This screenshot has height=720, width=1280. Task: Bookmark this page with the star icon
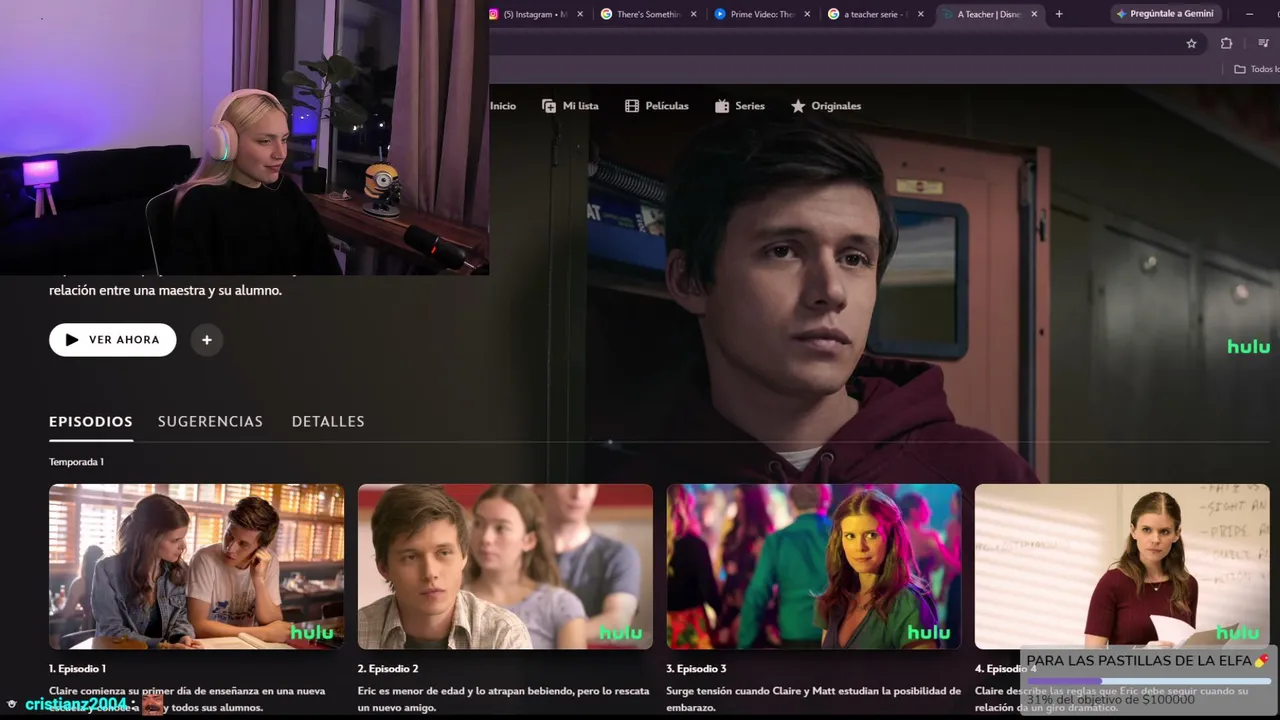(1191, 43)
